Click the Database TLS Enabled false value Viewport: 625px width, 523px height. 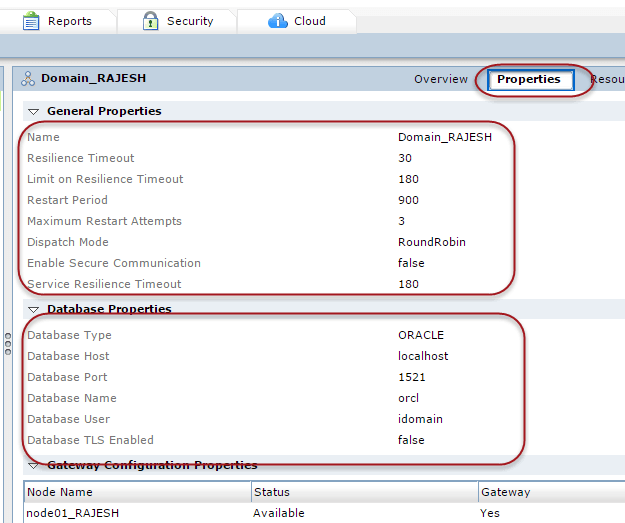411,440
